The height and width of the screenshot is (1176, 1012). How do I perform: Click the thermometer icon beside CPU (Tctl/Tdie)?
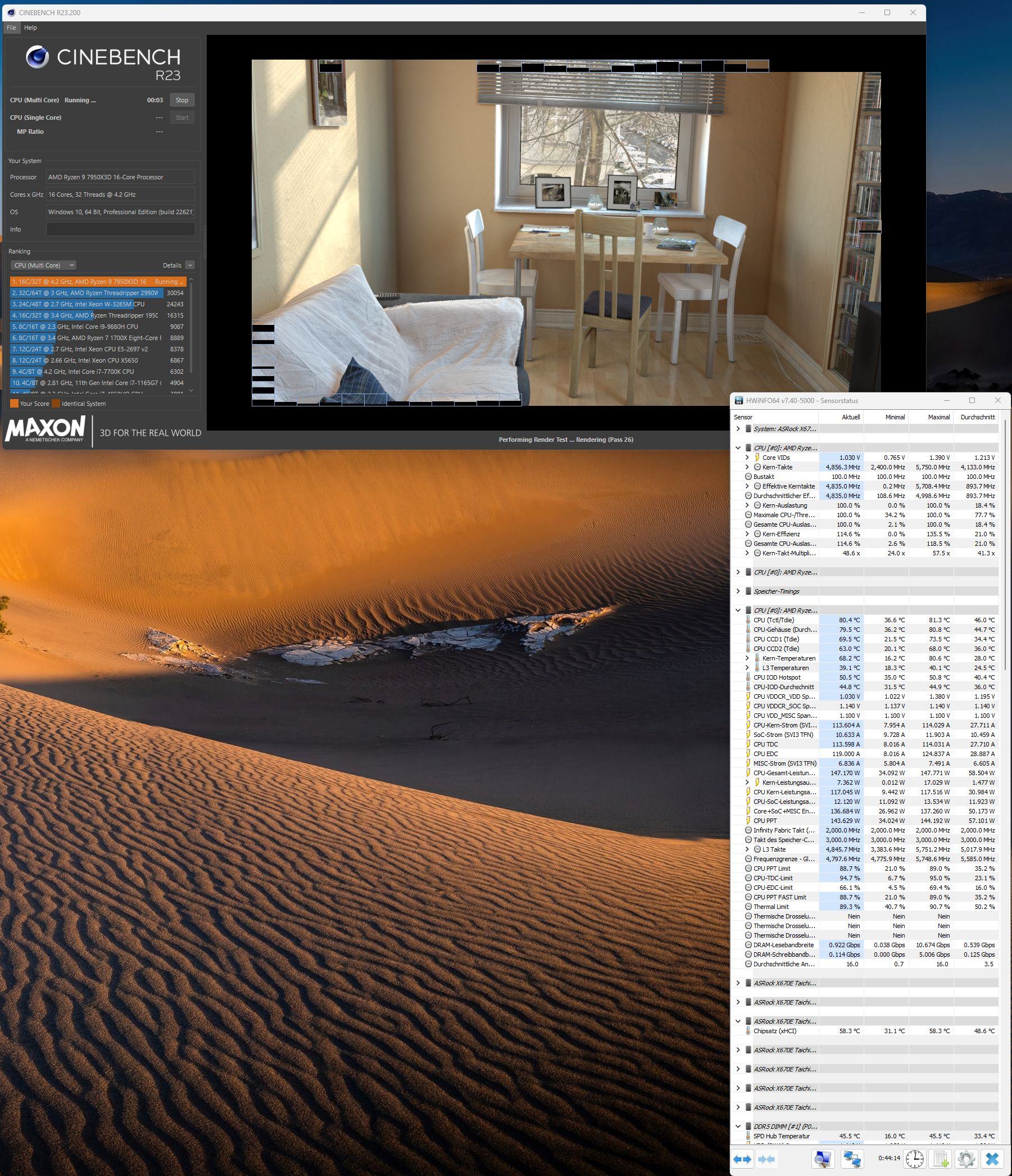[x=748, y=621]
